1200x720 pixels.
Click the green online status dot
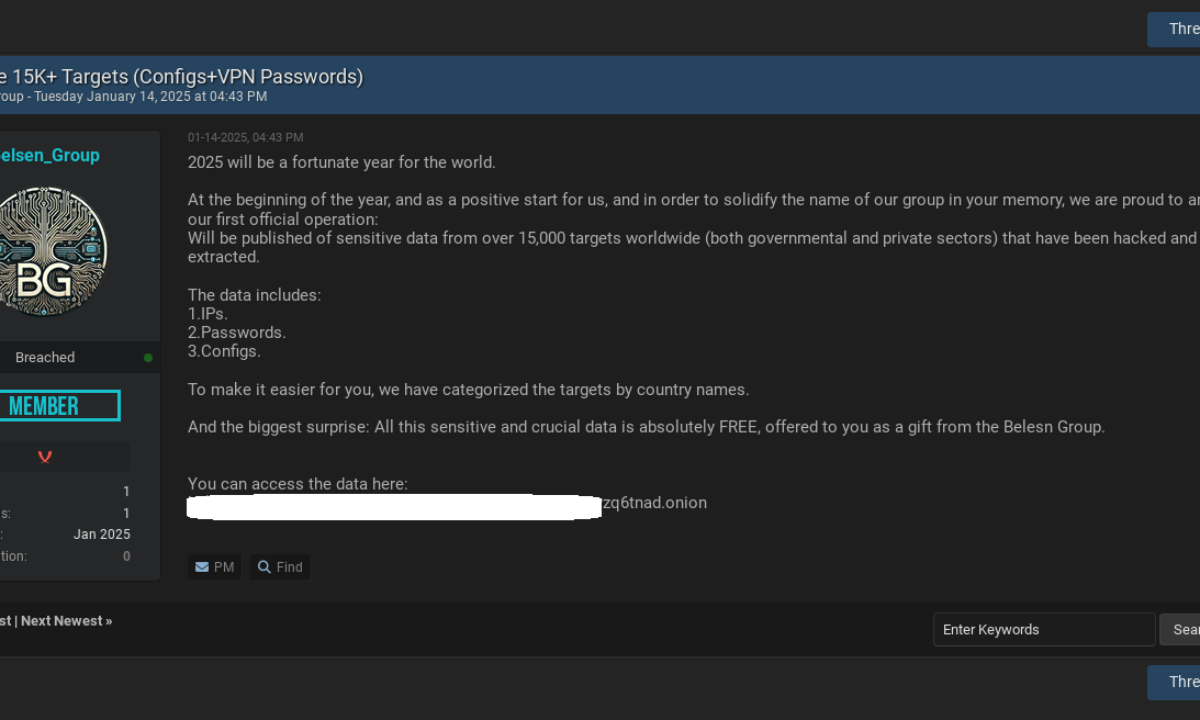148,357
